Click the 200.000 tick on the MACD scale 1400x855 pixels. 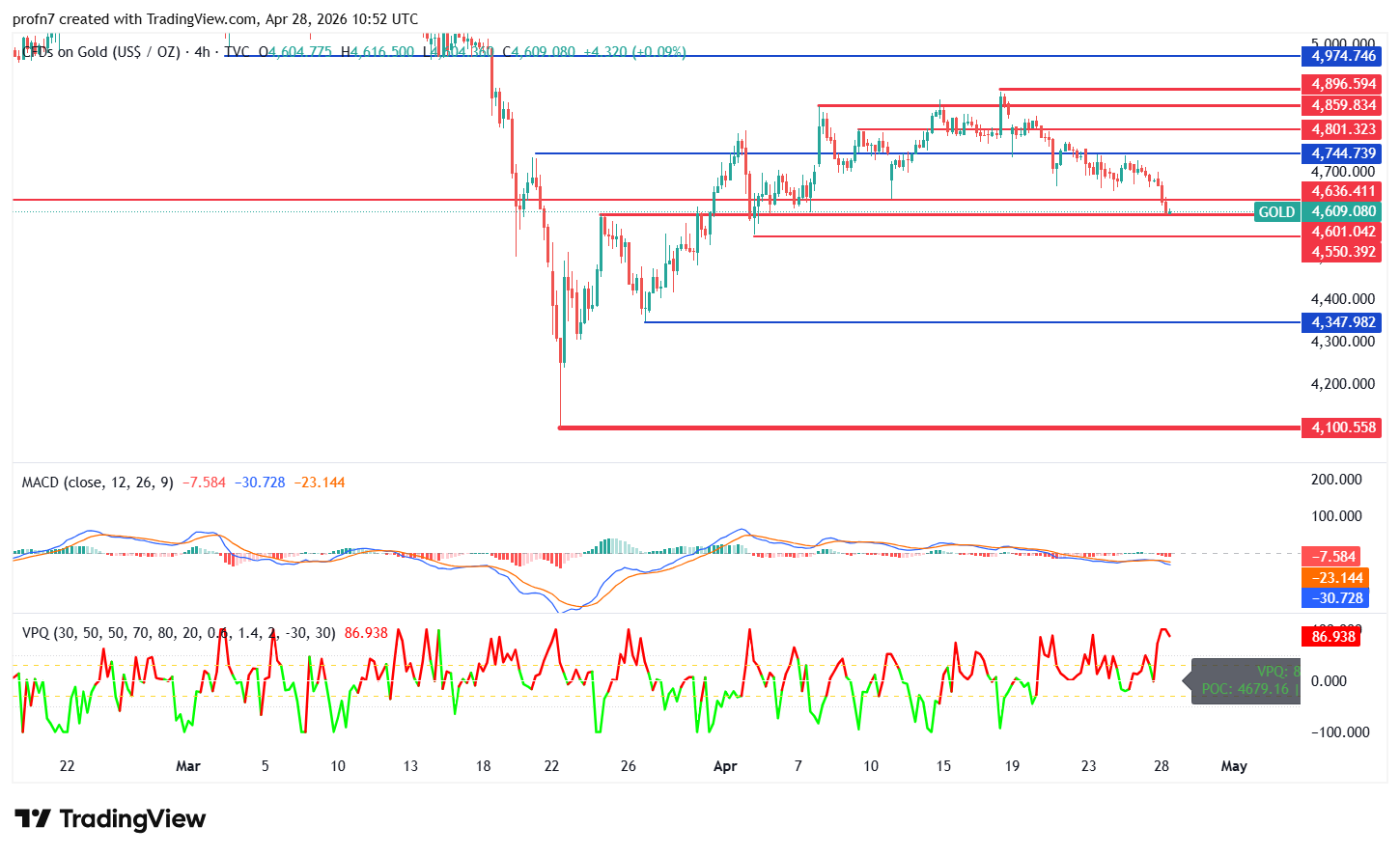coord(1336,480)
